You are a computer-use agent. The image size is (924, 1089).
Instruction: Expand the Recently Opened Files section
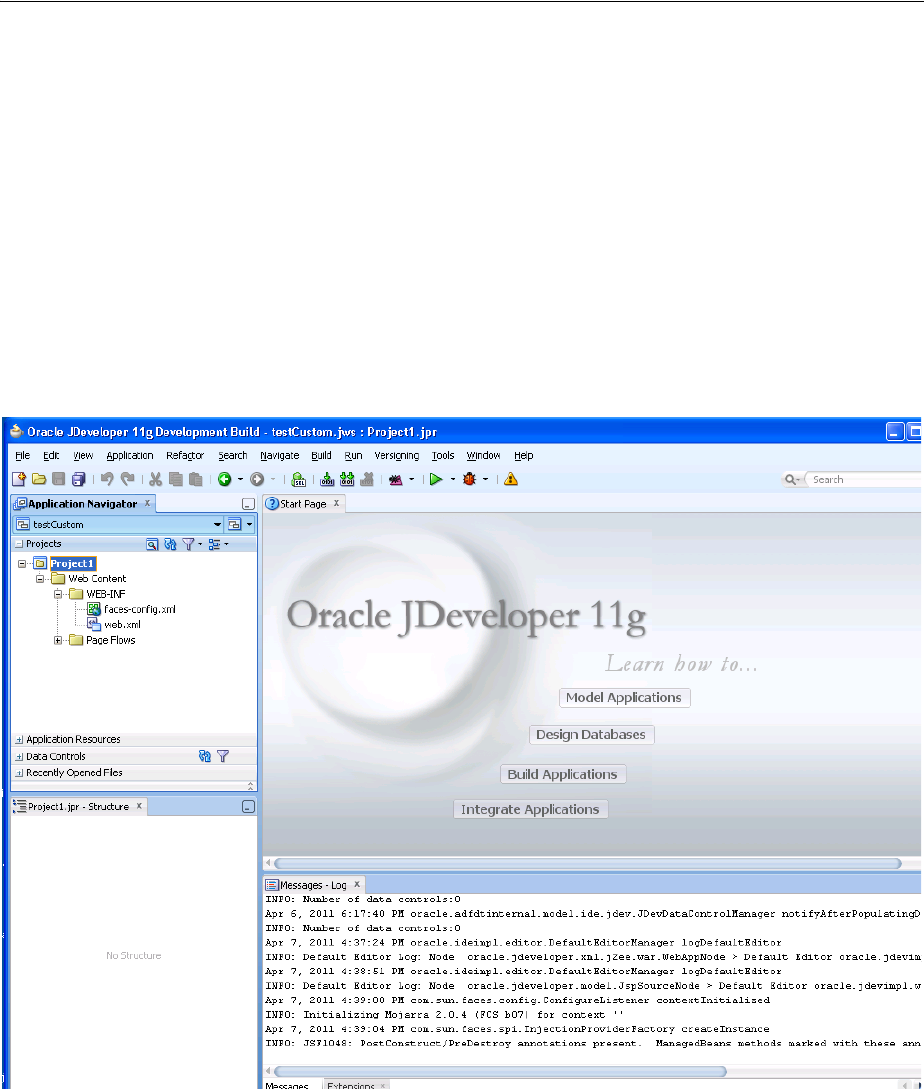(x=19, y=774)
